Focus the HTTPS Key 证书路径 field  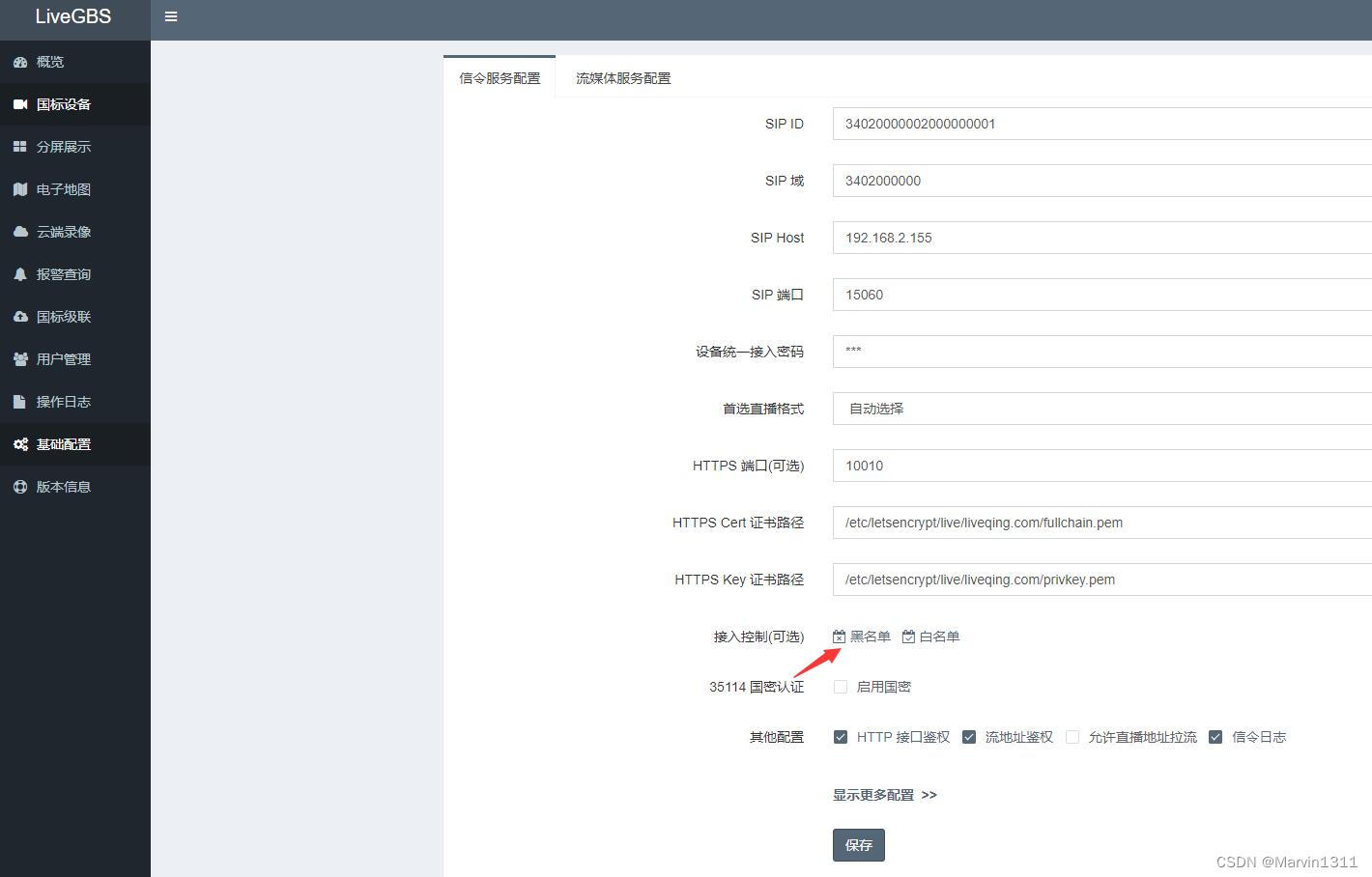coord(1102,580)
